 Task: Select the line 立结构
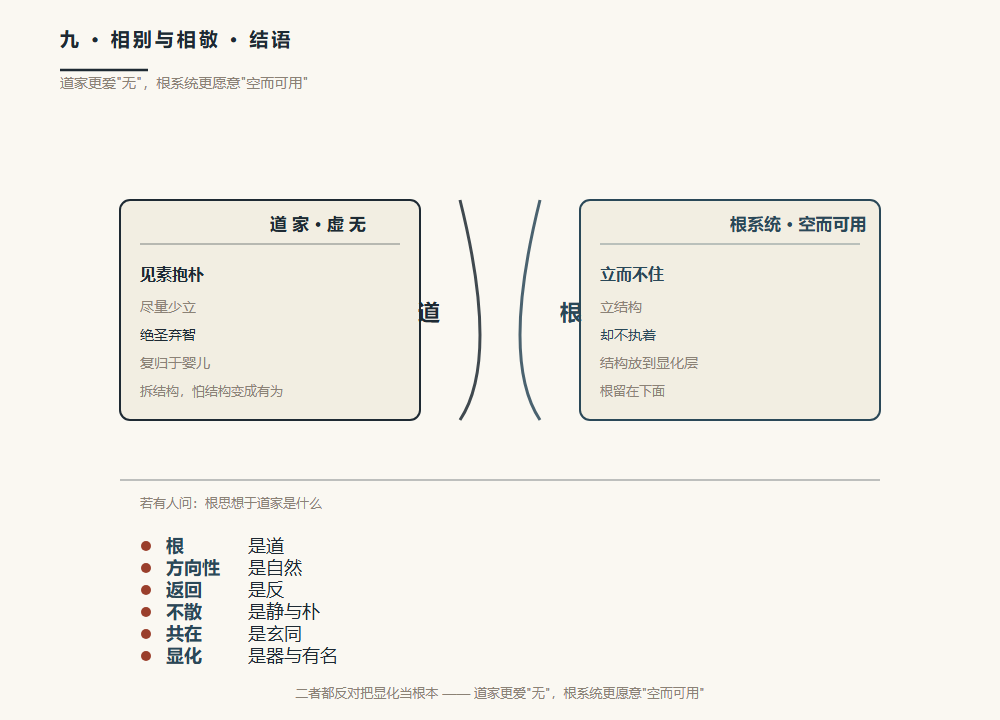click(621, 307)
